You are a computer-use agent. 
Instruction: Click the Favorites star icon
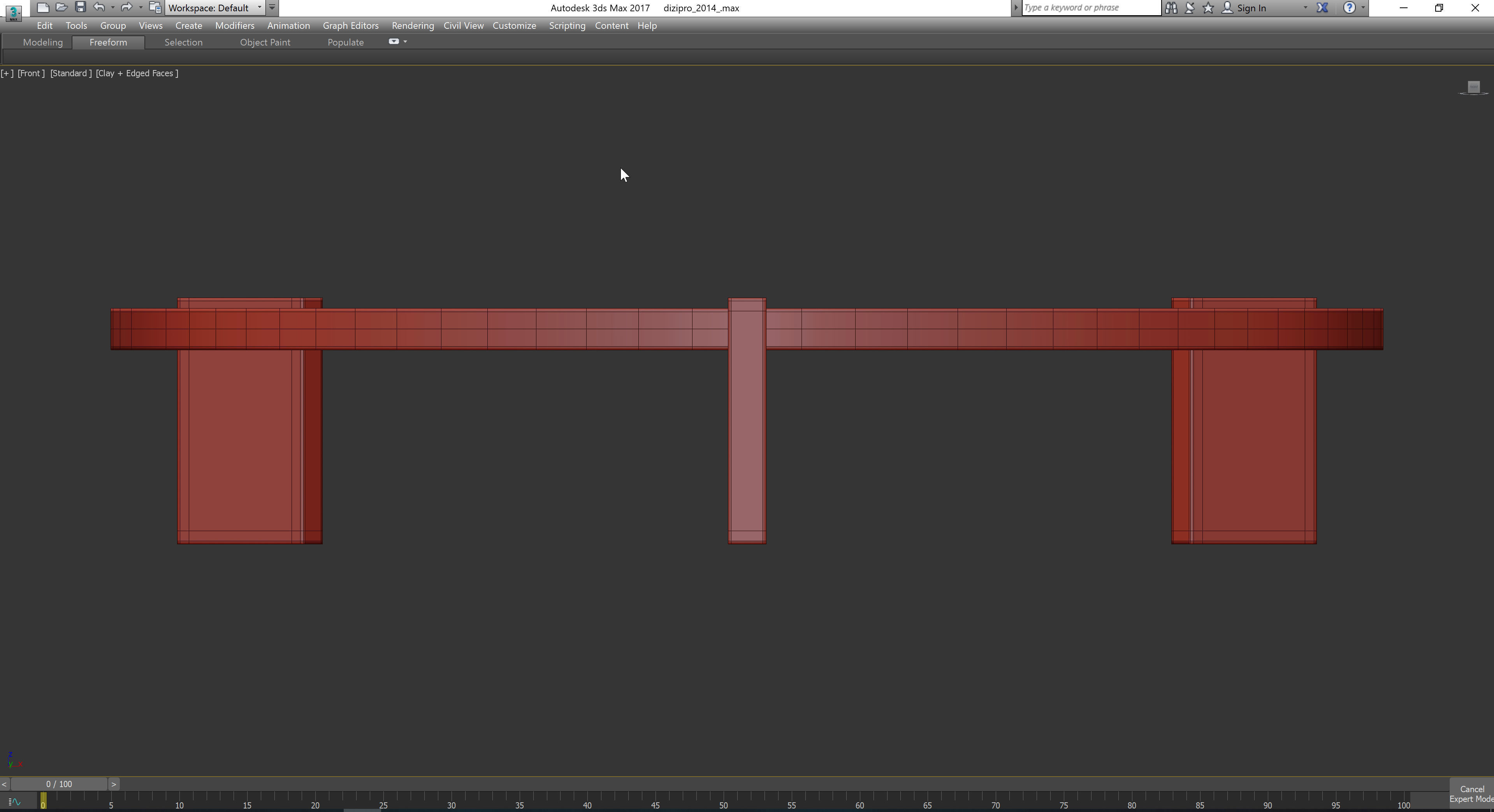point(1208,7)
